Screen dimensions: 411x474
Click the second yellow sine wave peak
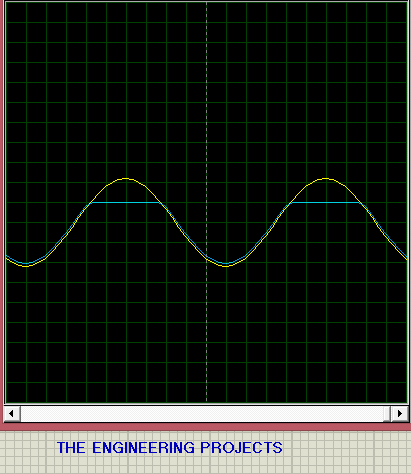(325, 179)
